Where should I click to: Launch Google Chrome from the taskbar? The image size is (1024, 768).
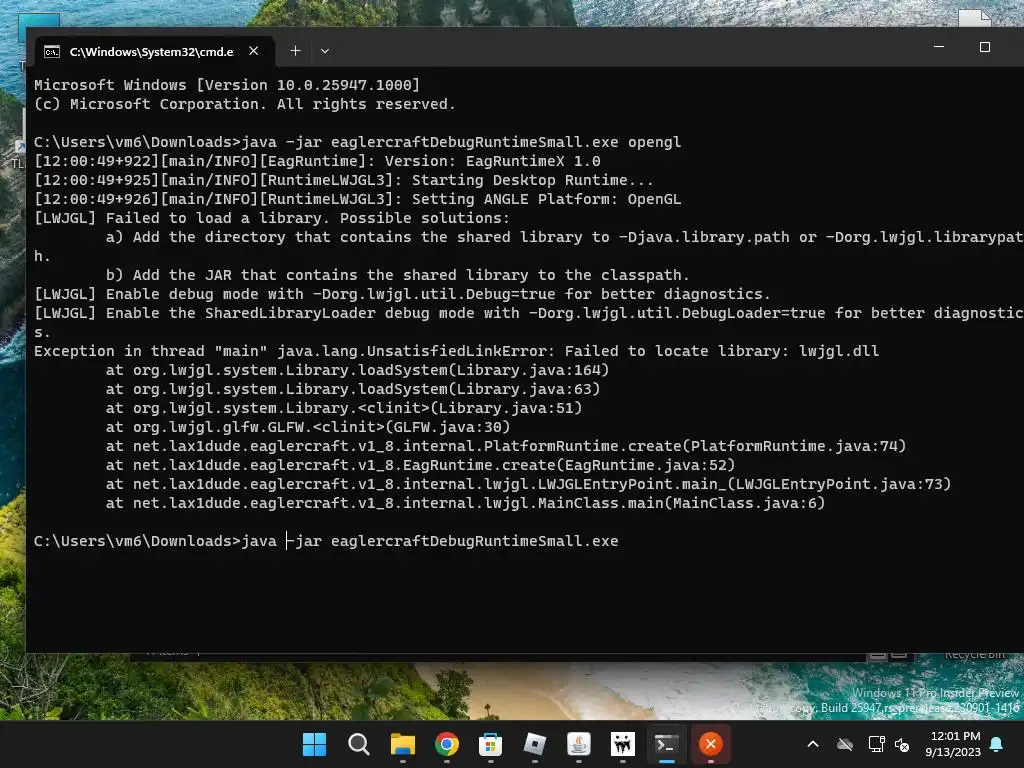(447, 744)
